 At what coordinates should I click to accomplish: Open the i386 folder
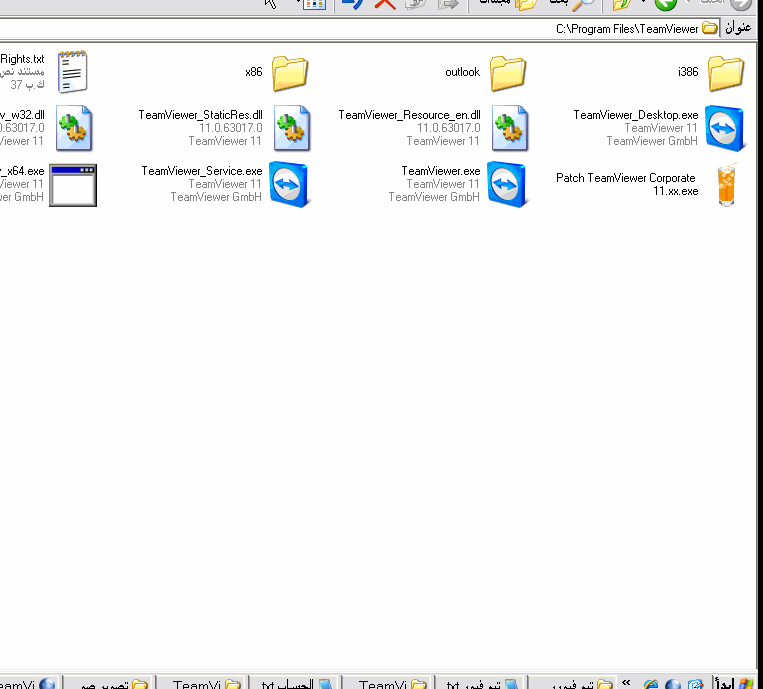[725, 73]
